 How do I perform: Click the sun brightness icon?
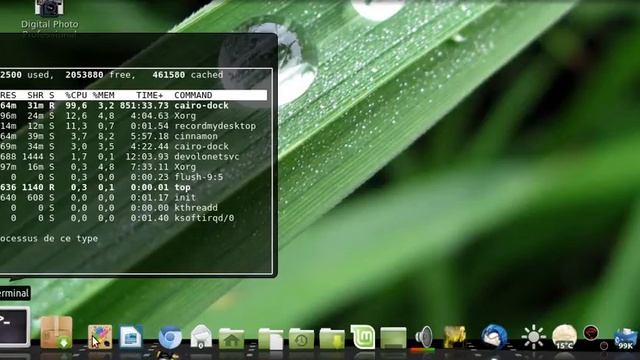pos(533,337)
